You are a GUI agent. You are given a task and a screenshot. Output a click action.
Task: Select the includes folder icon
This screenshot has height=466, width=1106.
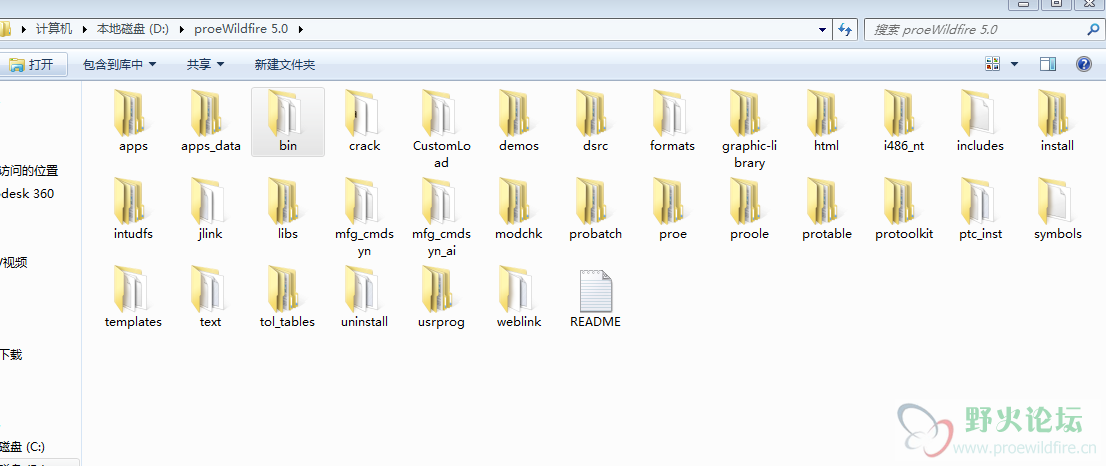[980, 113]
